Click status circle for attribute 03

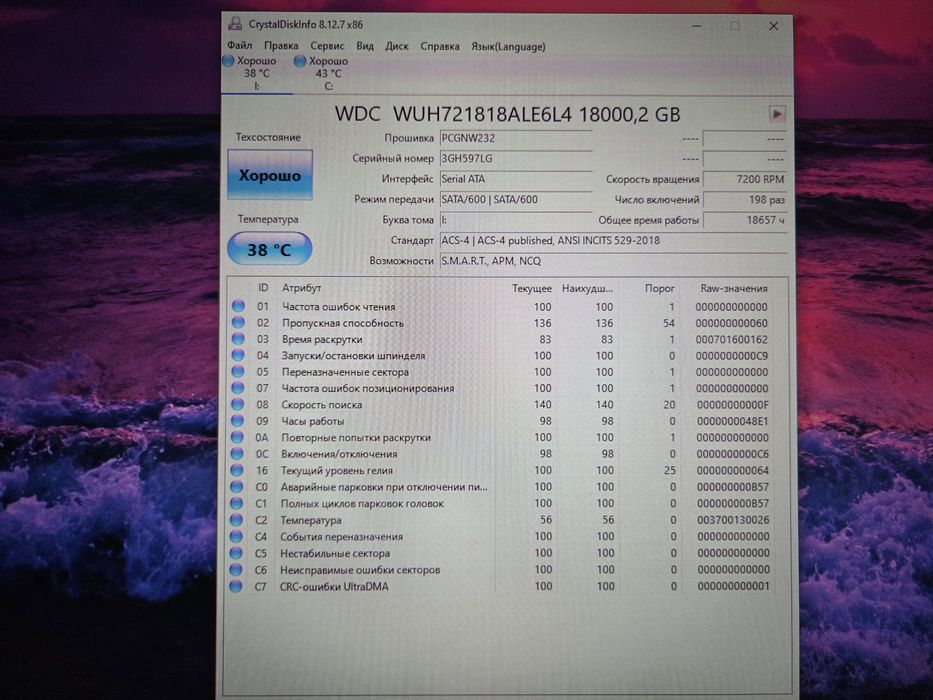pyautogui.click(x=239, y=339)
